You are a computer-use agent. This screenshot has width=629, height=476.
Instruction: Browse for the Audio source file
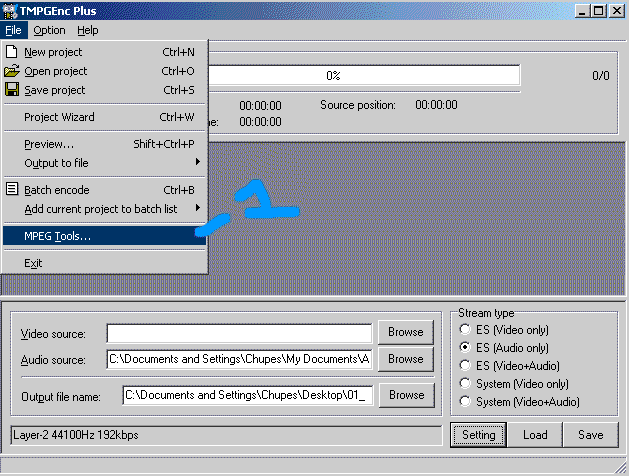pyautogui.click(x=406, y=359)
